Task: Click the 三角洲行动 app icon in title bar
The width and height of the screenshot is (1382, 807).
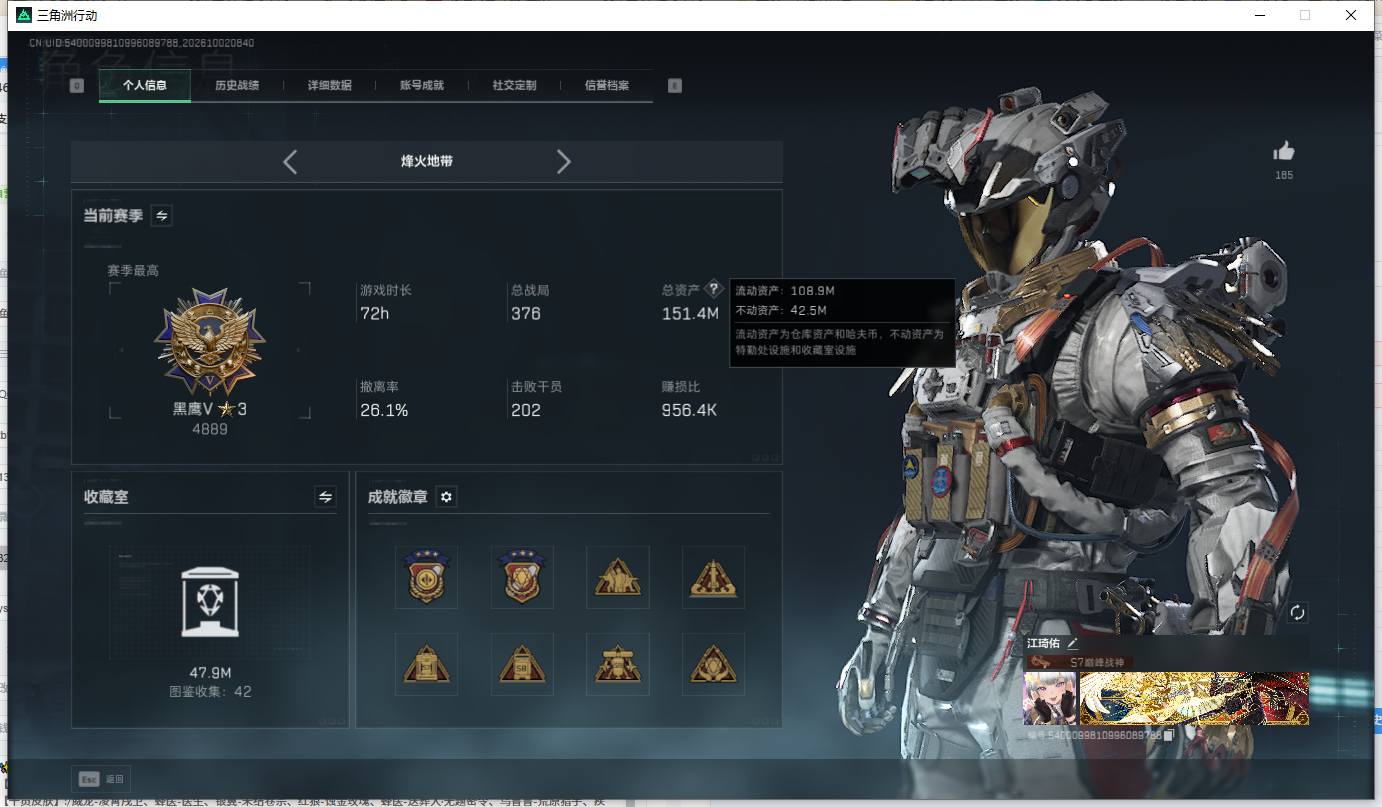Action: point(24,15)
